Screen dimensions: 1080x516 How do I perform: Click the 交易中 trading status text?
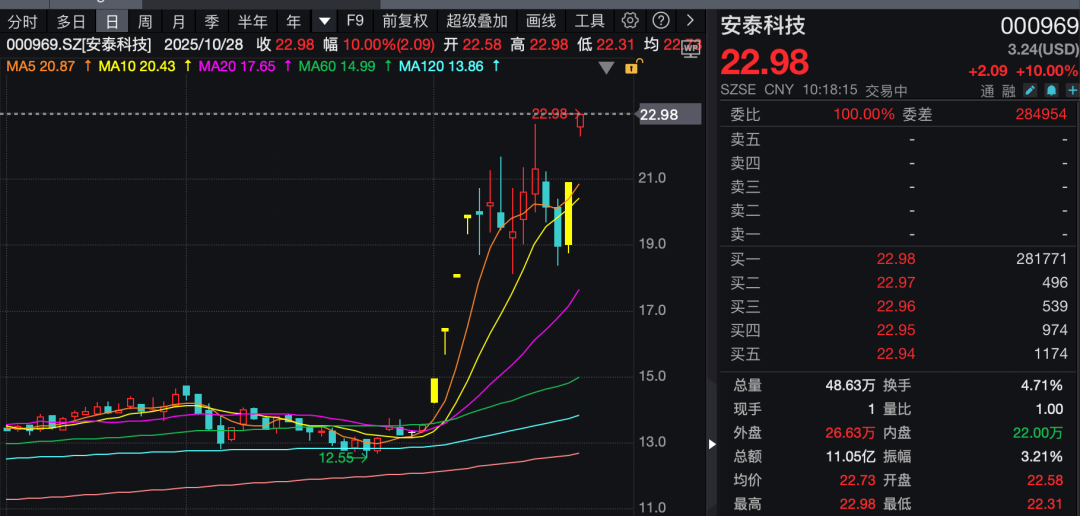(x=886, y=90)
